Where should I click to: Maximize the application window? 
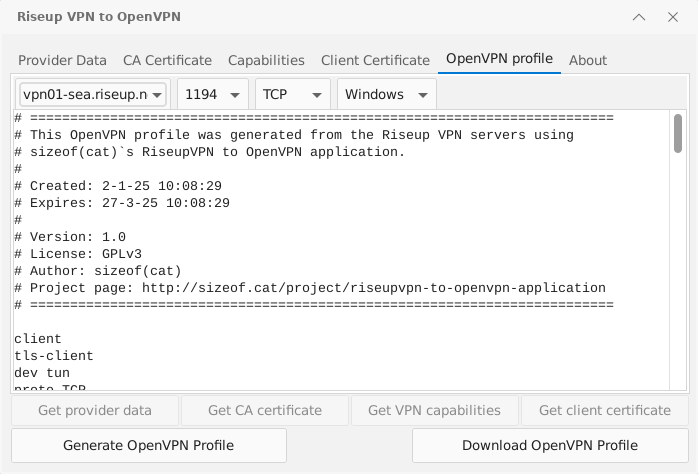tap(641, 17)
